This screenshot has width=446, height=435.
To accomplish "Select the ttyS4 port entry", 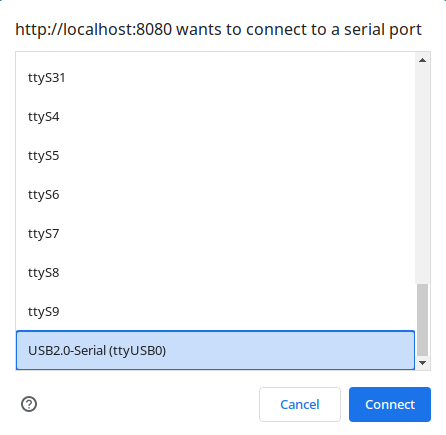I will coord(215,117).
